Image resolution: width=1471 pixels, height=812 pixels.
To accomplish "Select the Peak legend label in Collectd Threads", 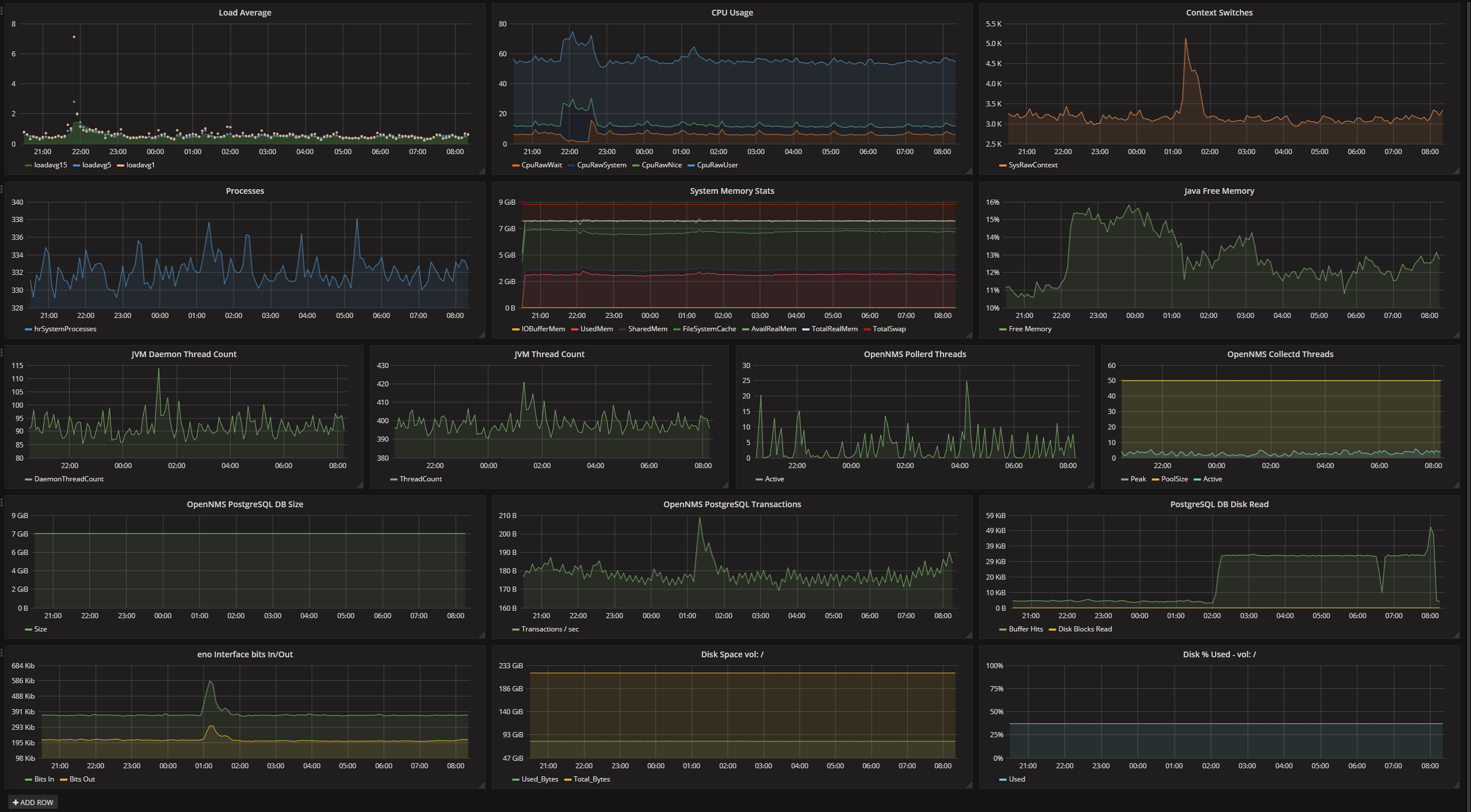I will point(1138,479).
